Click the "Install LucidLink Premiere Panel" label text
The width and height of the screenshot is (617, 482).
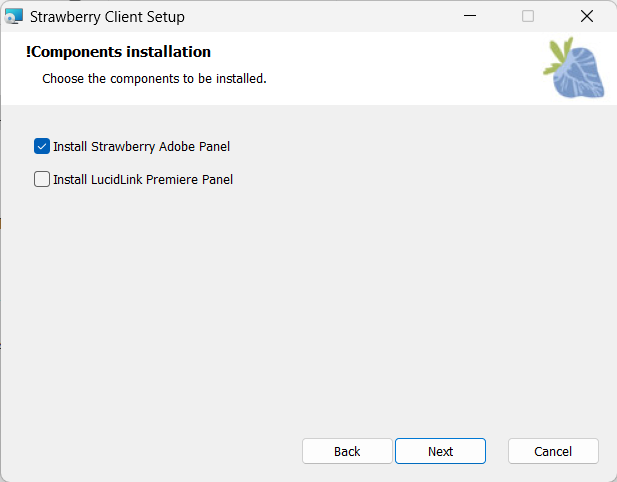coord(143,180)
